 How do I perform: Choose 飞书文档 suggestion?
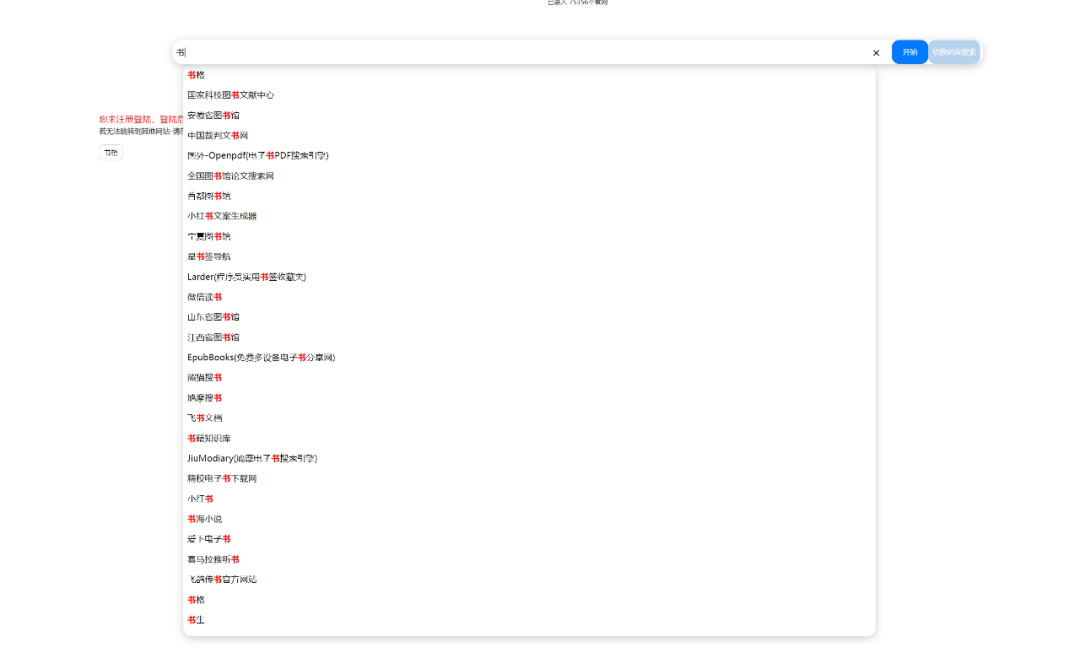tap(529, 418)
